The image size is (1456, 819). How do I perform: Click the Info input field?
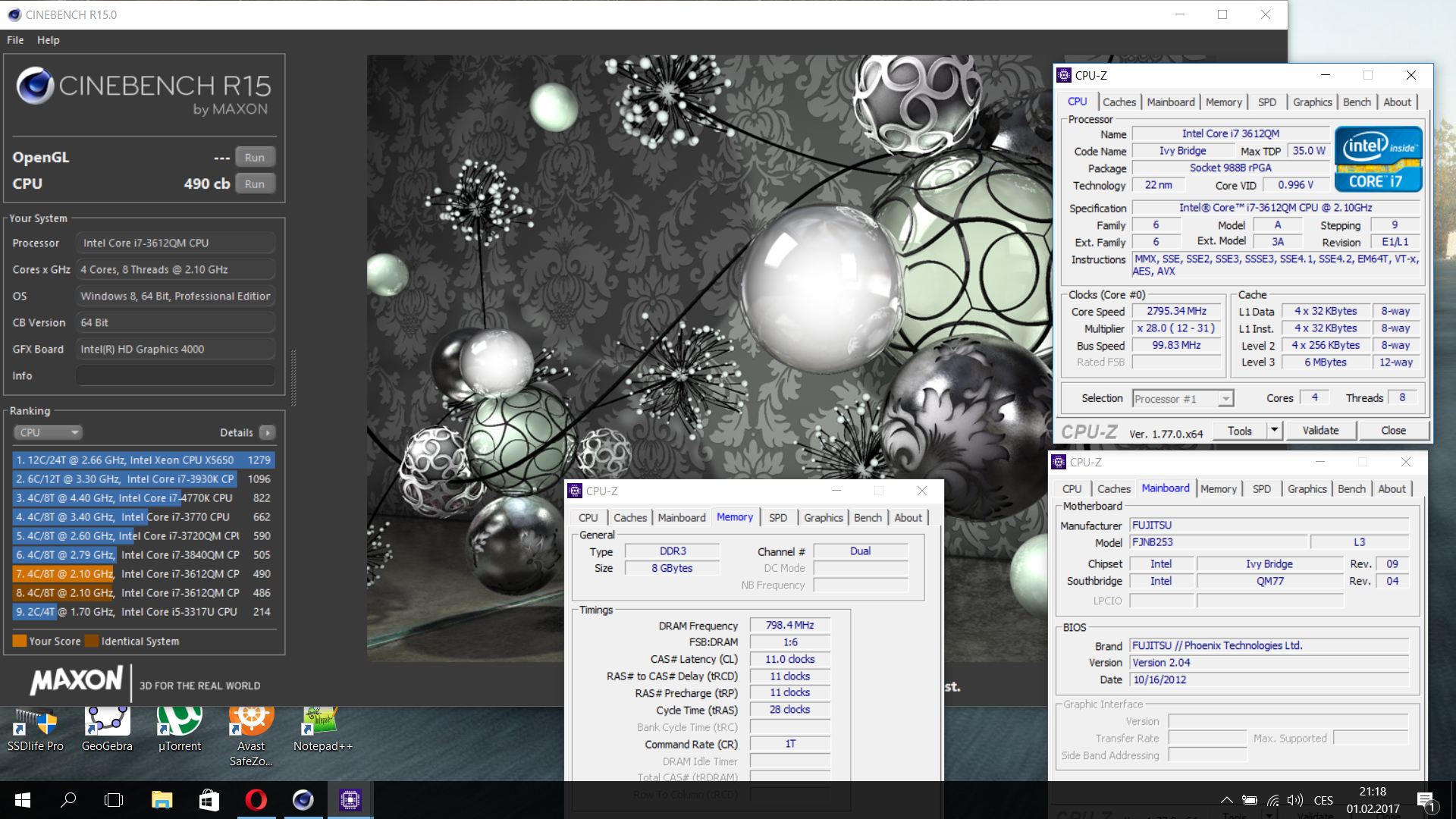coord(175,375)
